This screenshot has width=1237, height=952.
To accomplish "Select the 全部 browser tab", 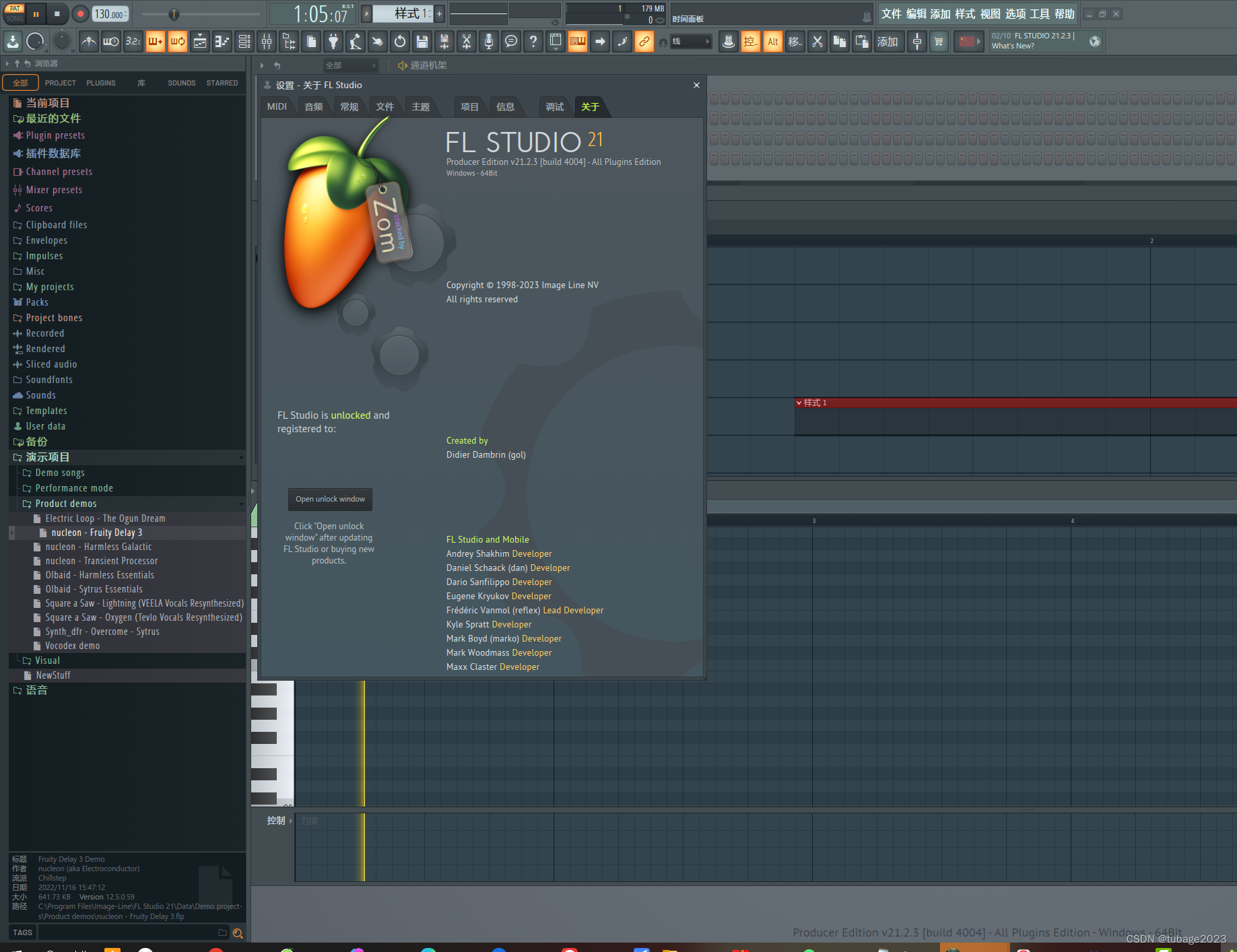I will 21,83.
